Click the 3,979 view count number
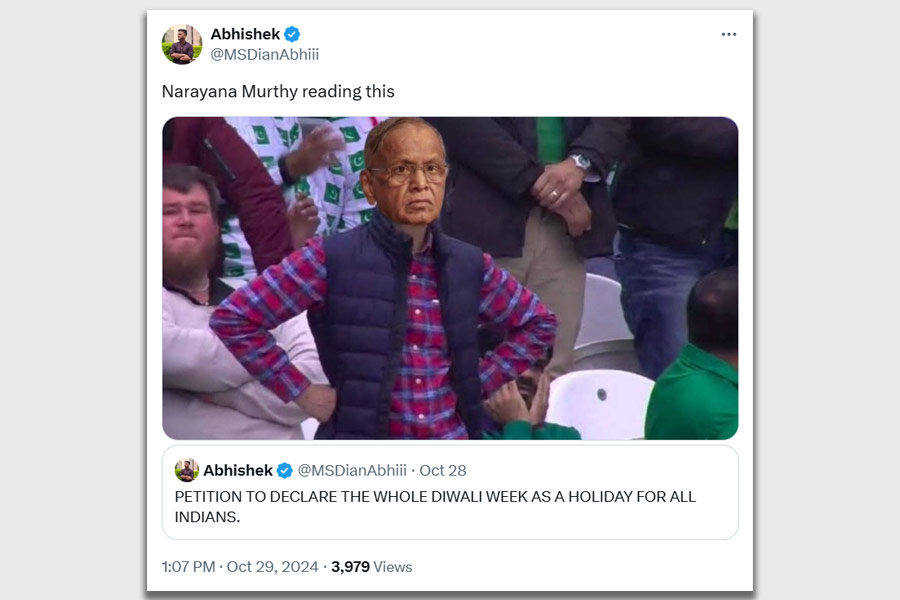Image resolution: width=900 pixels, height=600 pixels. (x=350, y=567)
